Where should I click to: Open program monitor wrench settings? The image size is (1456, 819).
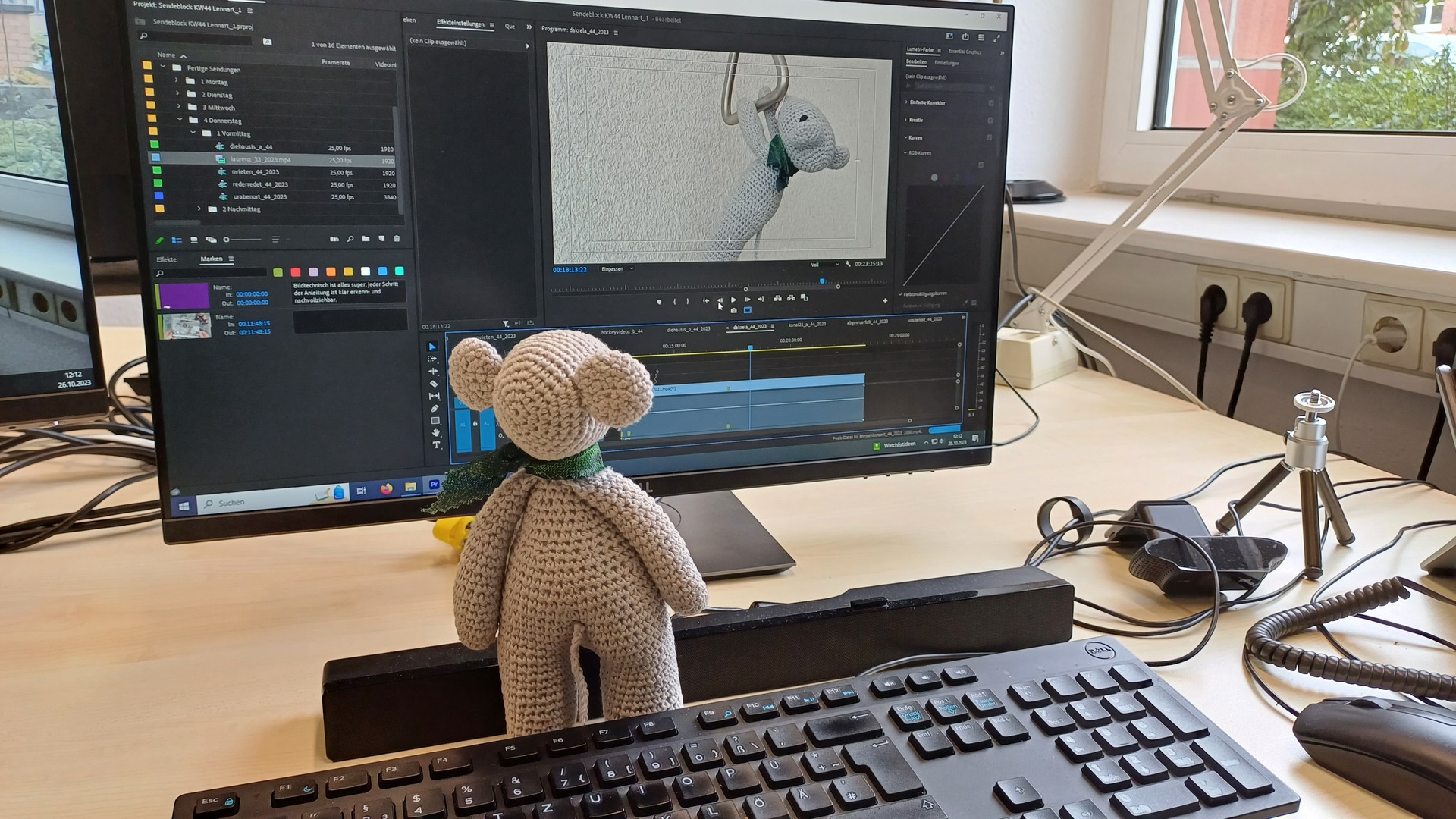click(848, 264)
